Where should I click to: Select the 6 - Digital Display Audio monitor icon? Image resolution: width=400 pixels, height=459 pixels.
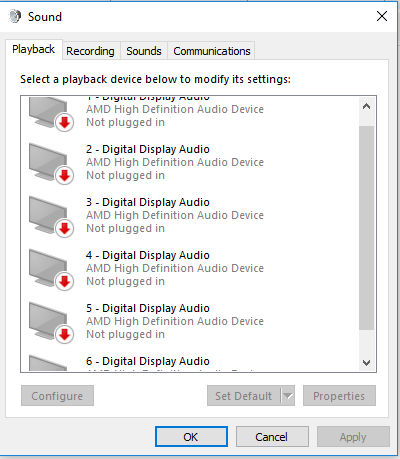(x=48, y=363)
